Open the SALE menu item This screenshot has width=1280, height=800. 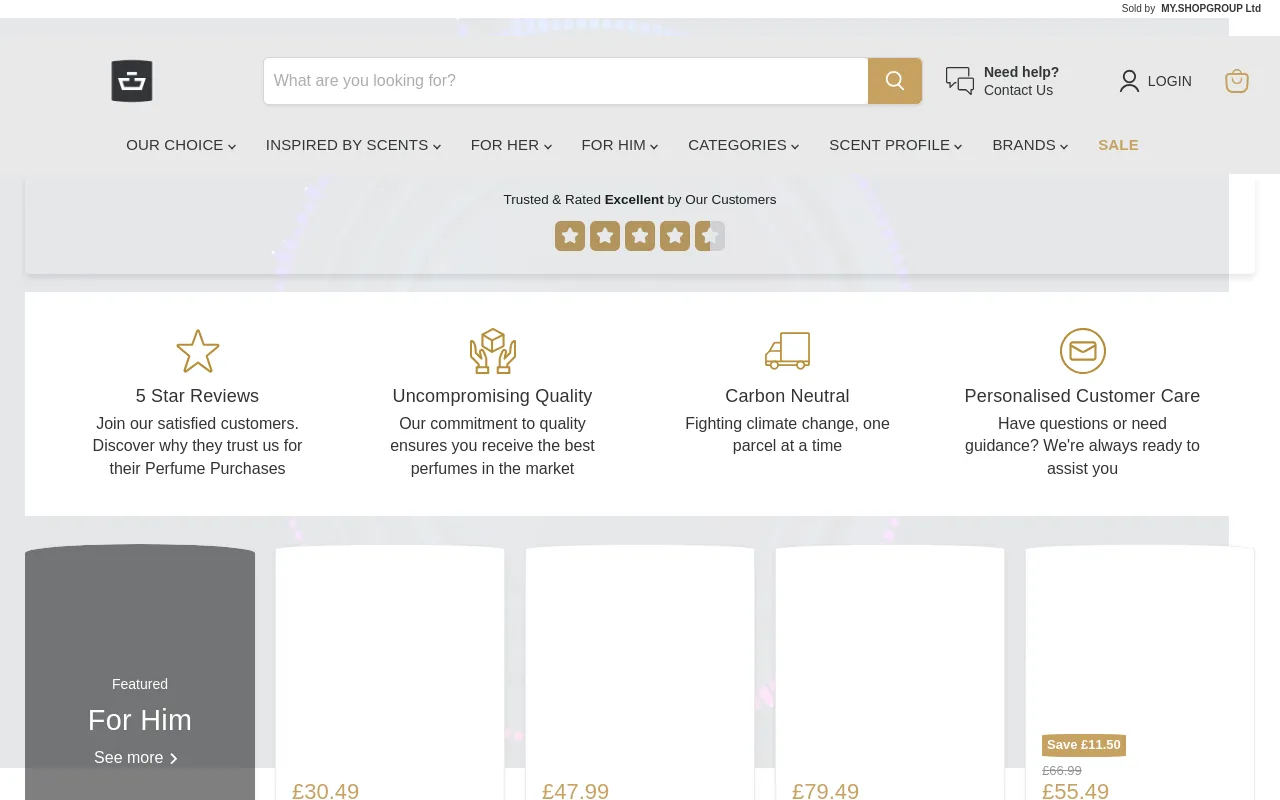[1118, 145]
